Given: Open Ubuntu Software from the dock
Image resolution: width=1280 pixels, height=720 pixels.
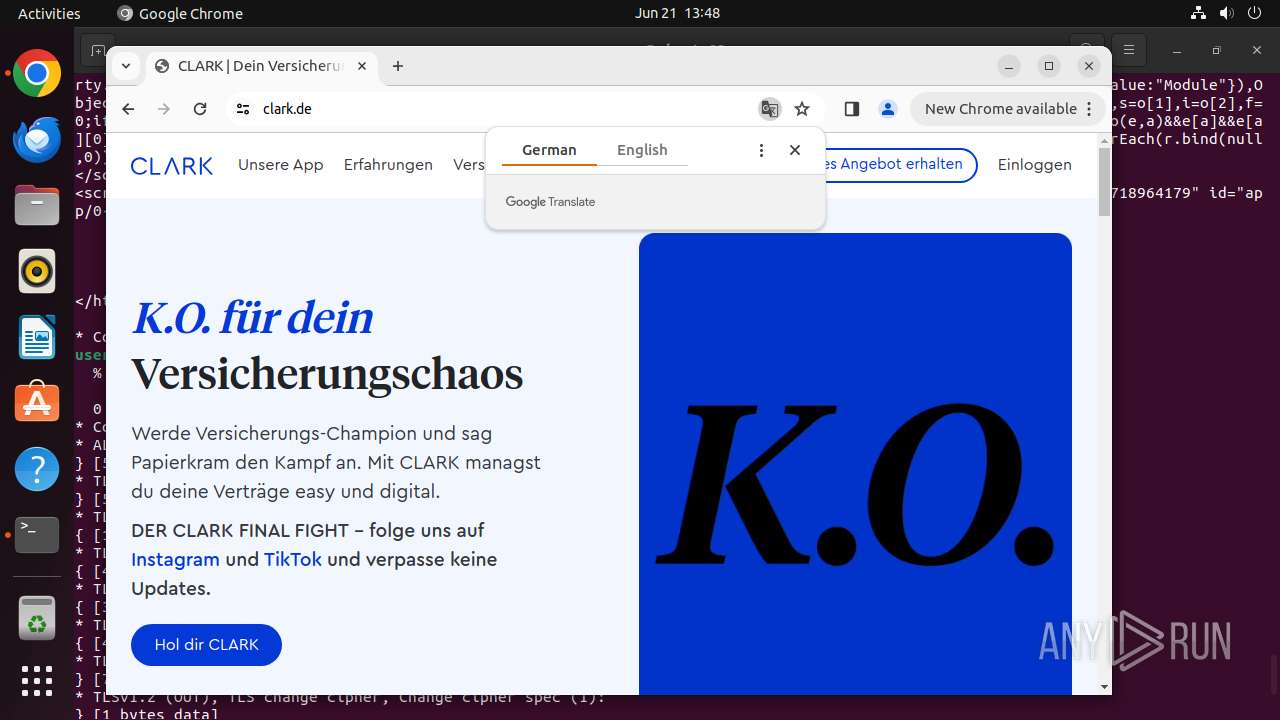Looking at the screenshot, I should 37,402.
